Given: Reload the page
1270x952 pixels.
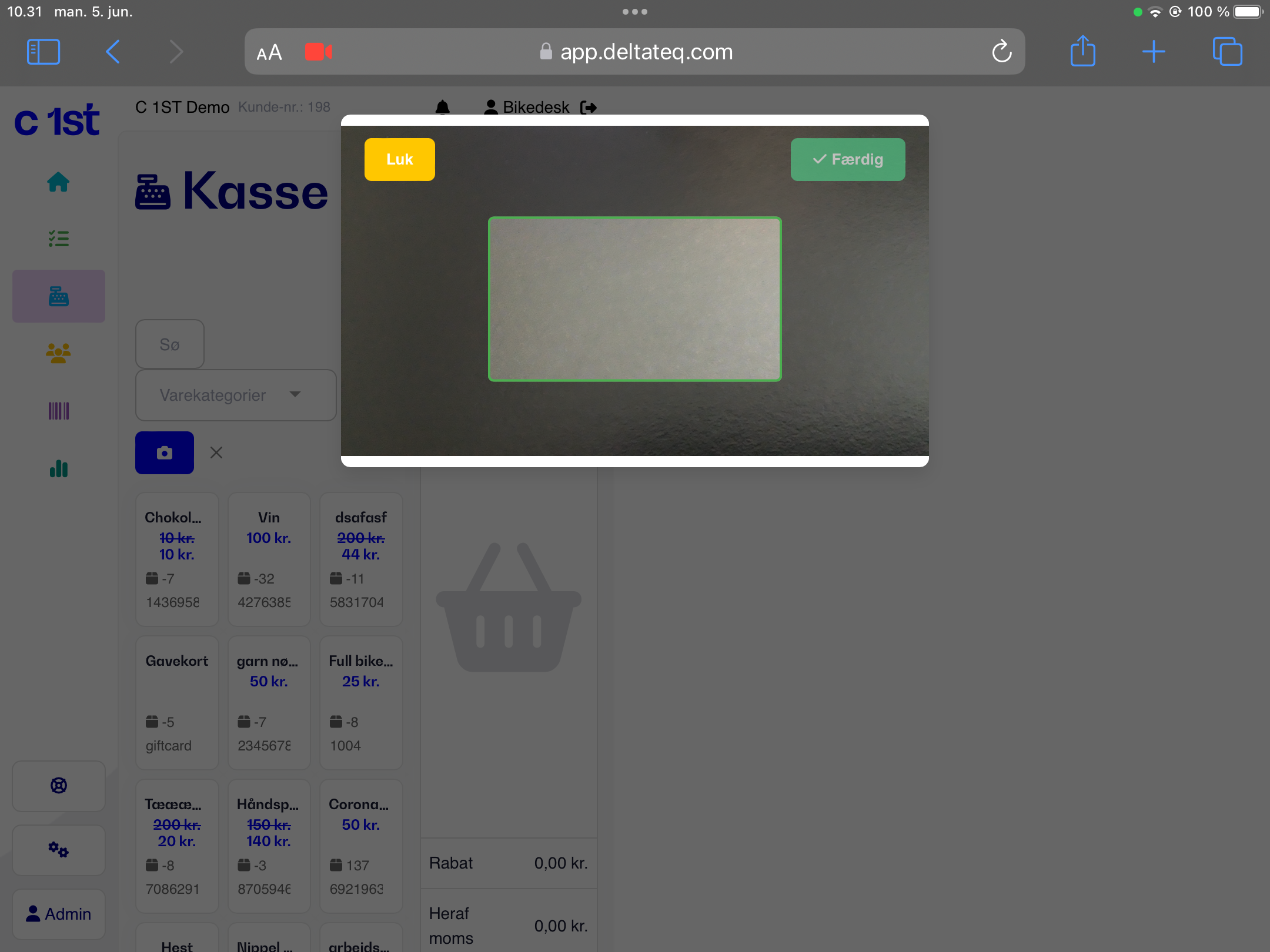Looking at the screenshot, I should [x=1002, y=52].
